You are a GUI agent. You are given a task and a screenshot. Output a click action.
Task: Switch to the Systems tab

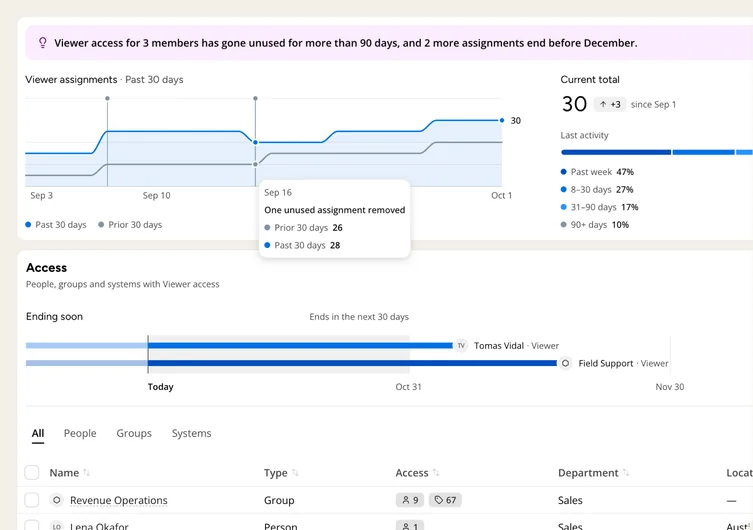point(192,433)
